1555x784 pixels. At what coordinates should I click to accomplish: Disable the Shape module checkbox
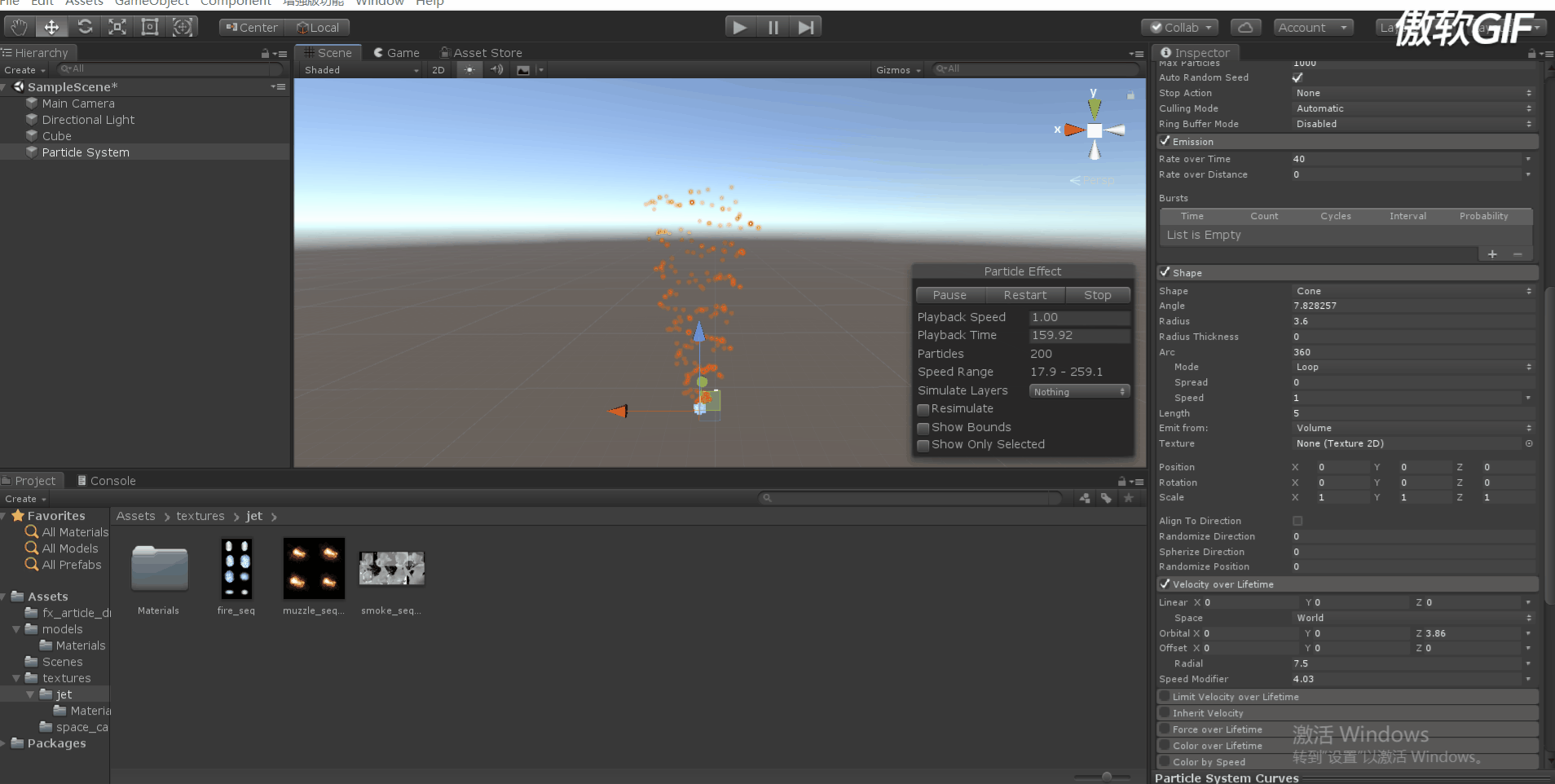pos(1165,272)
